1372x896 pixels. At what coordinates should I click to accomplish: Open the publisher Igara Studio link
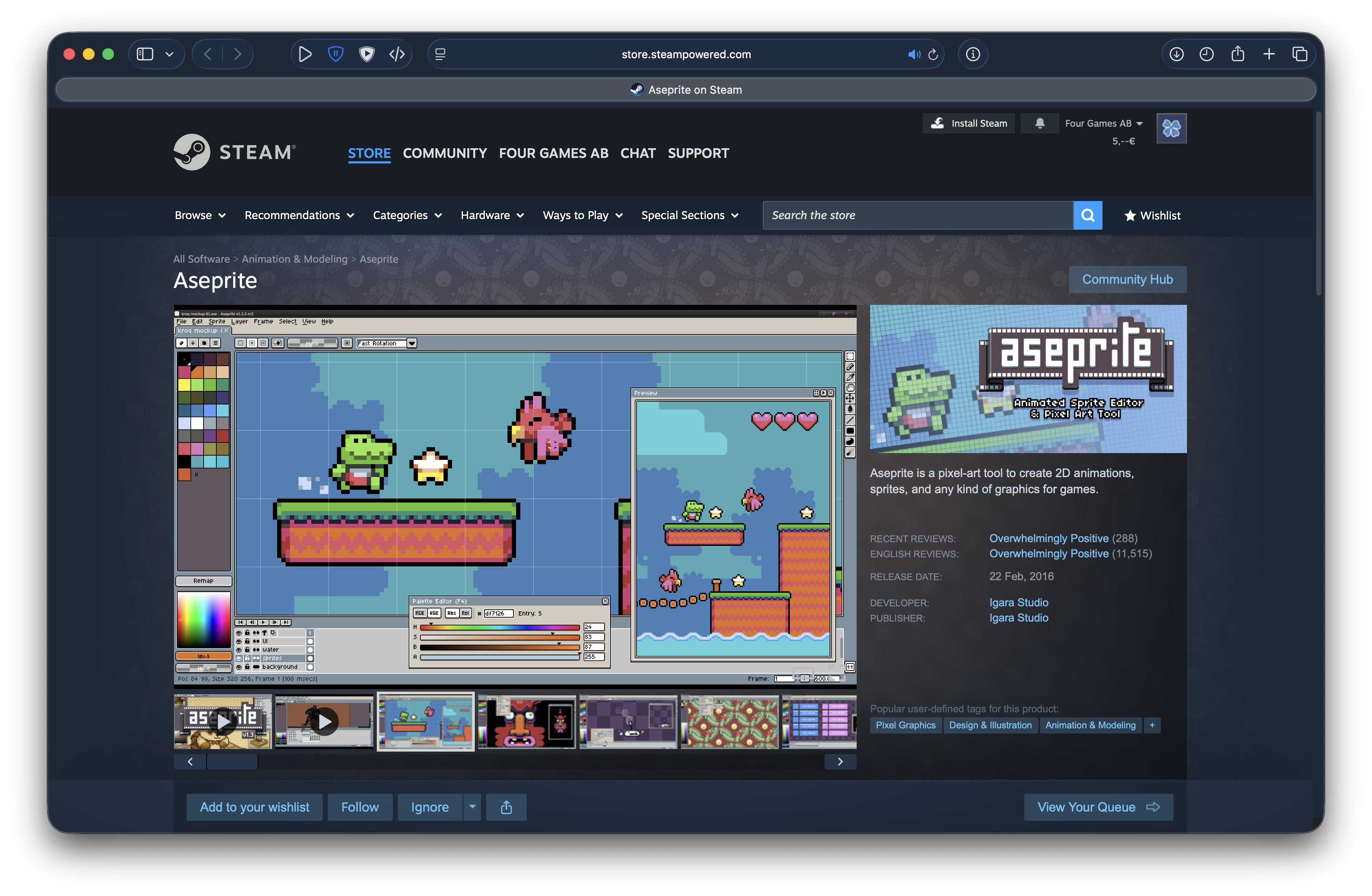[1018, 618]
